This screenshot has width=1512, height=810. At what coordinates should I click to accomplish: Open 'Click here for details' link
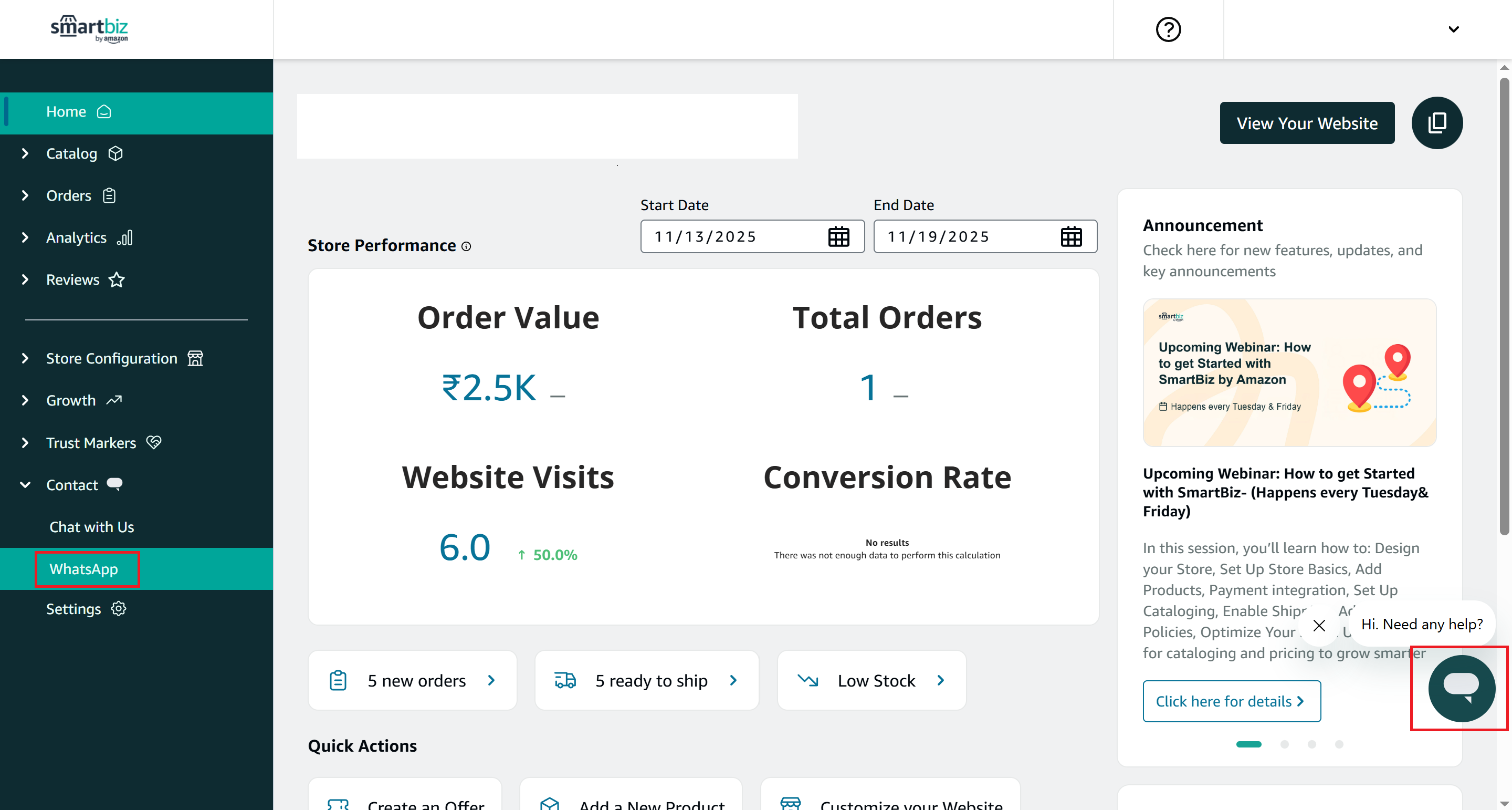pyautogui.click(x=1231, y=701)
